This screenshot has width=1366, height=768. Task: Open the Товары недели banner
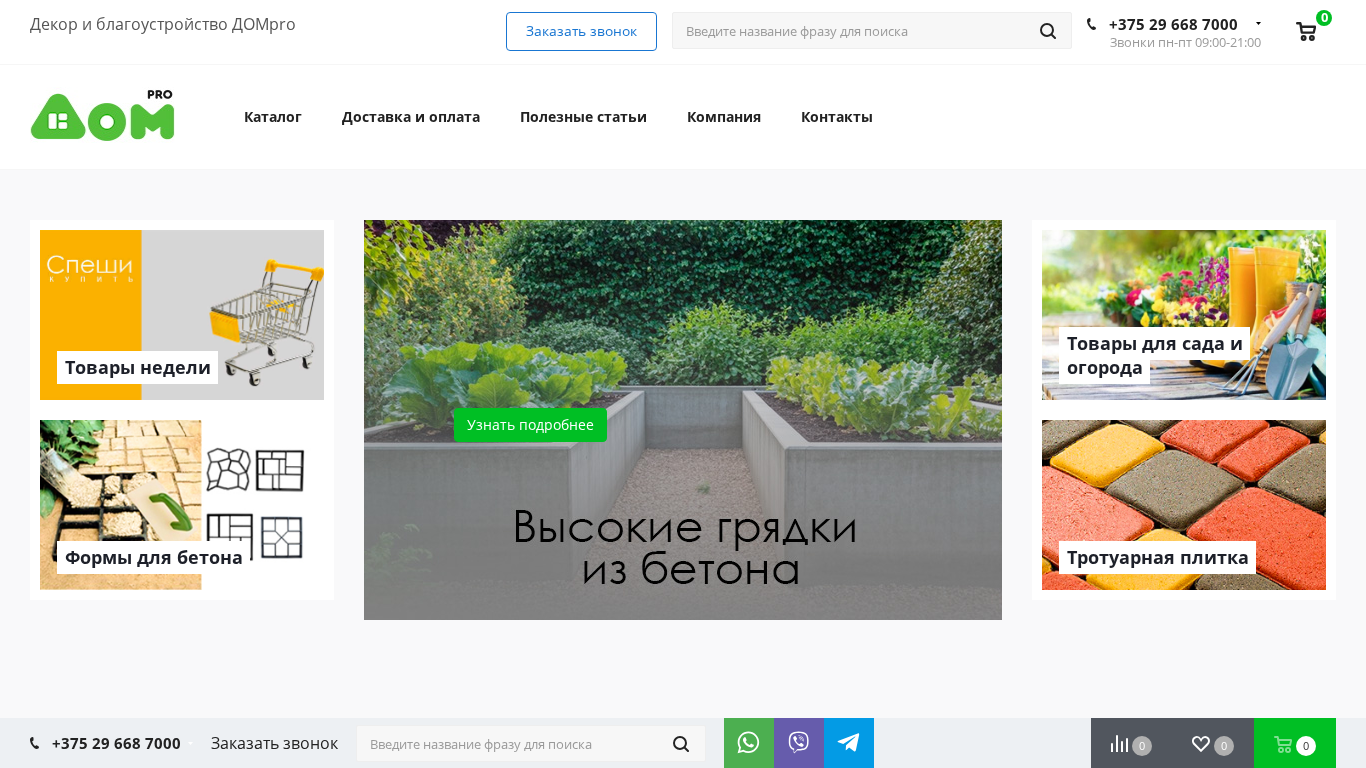[182, 315]
